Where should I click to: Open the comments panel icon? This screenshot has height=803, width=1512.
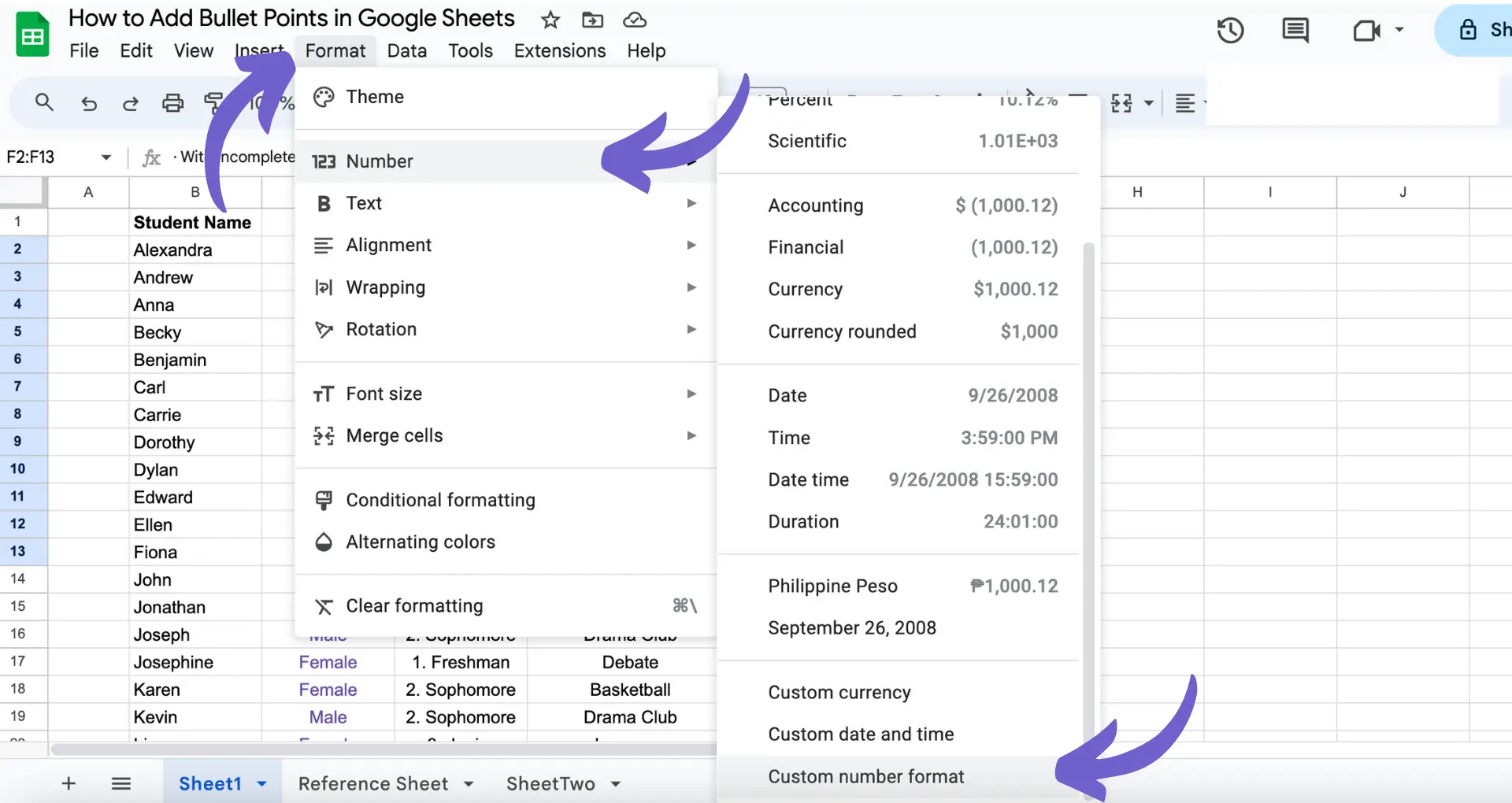1295,31
